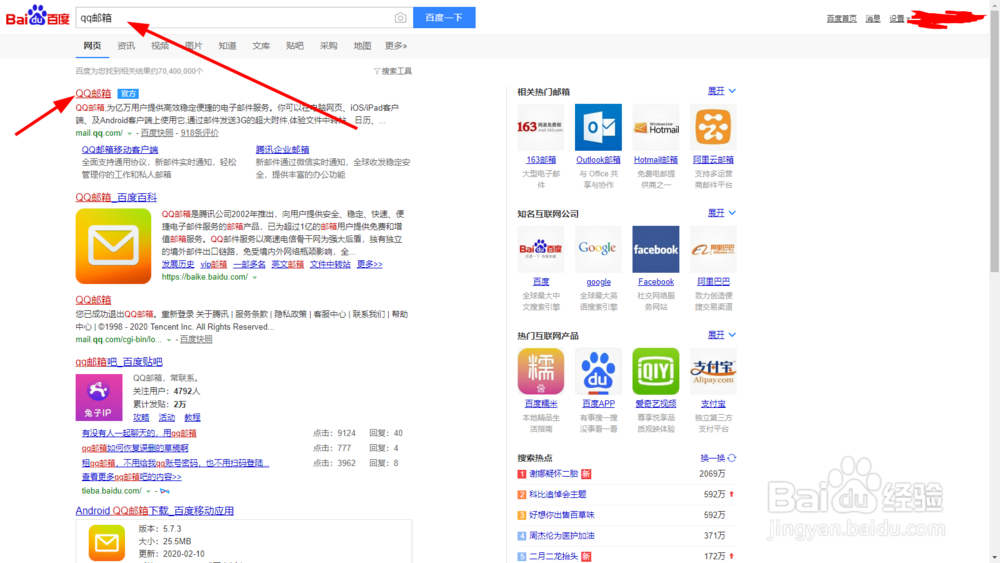The width and height of the screenshot is (1000, 563).
Task: Expand 相关热门邮箱 with 展开
Action: 722,91
